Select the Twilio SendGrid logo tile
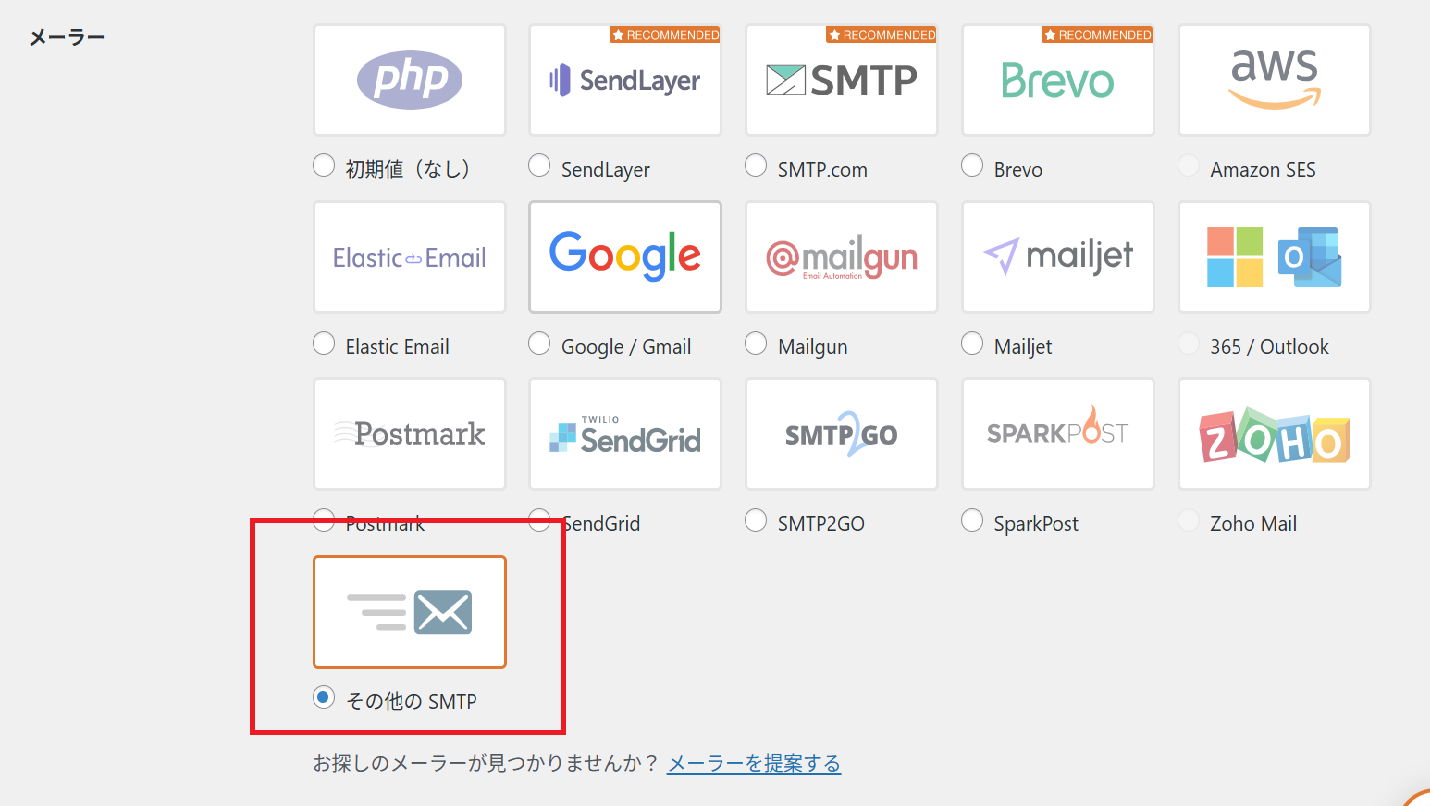The image size is (1430, 806). [x=625, y=434]
